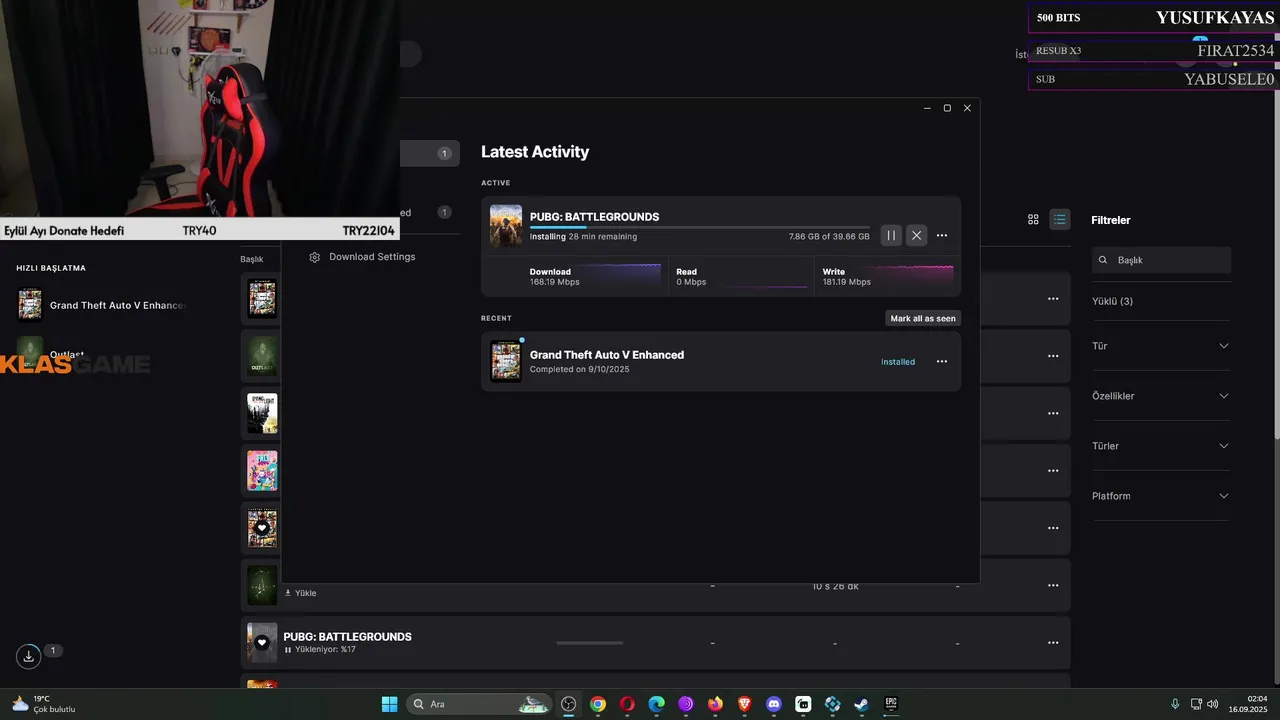Open the Windows Start menu
Image resolution: width=1280 pixels, height=720 pixels.
tap(389, 704)
